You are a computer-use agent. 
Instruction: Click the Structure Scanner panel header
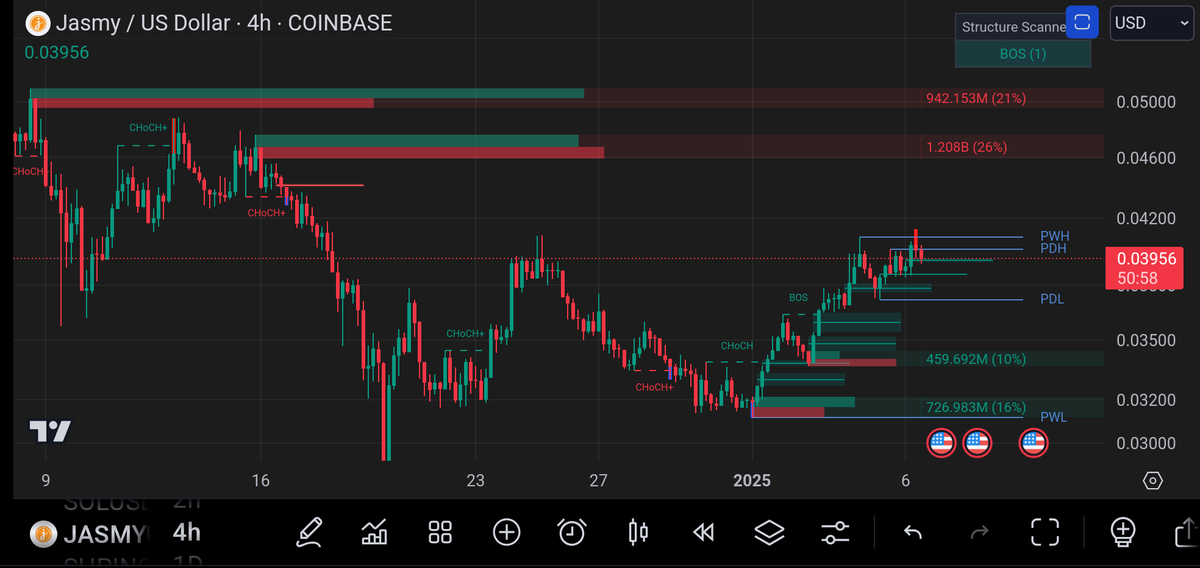(x=1011, y=27)
